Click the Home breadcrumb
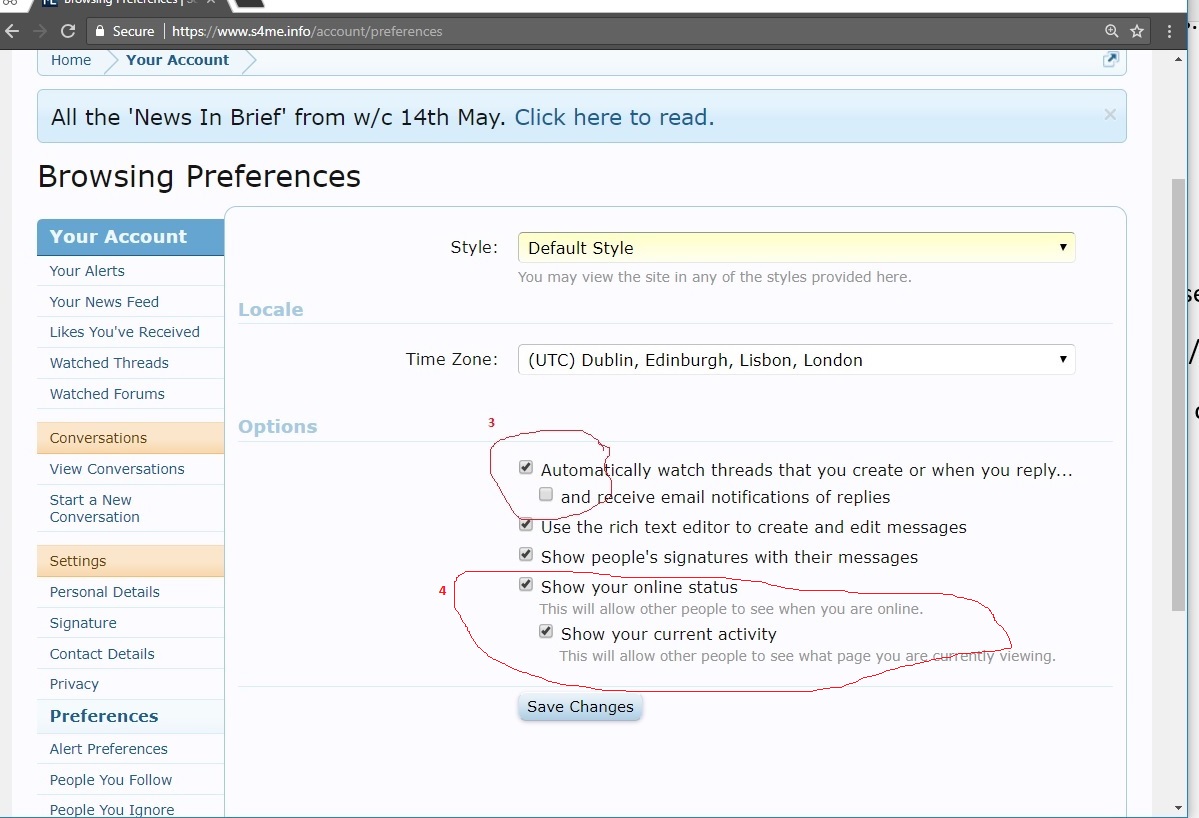The height and width of the screenshot is (818, 1199). click(x=71, y=60)
